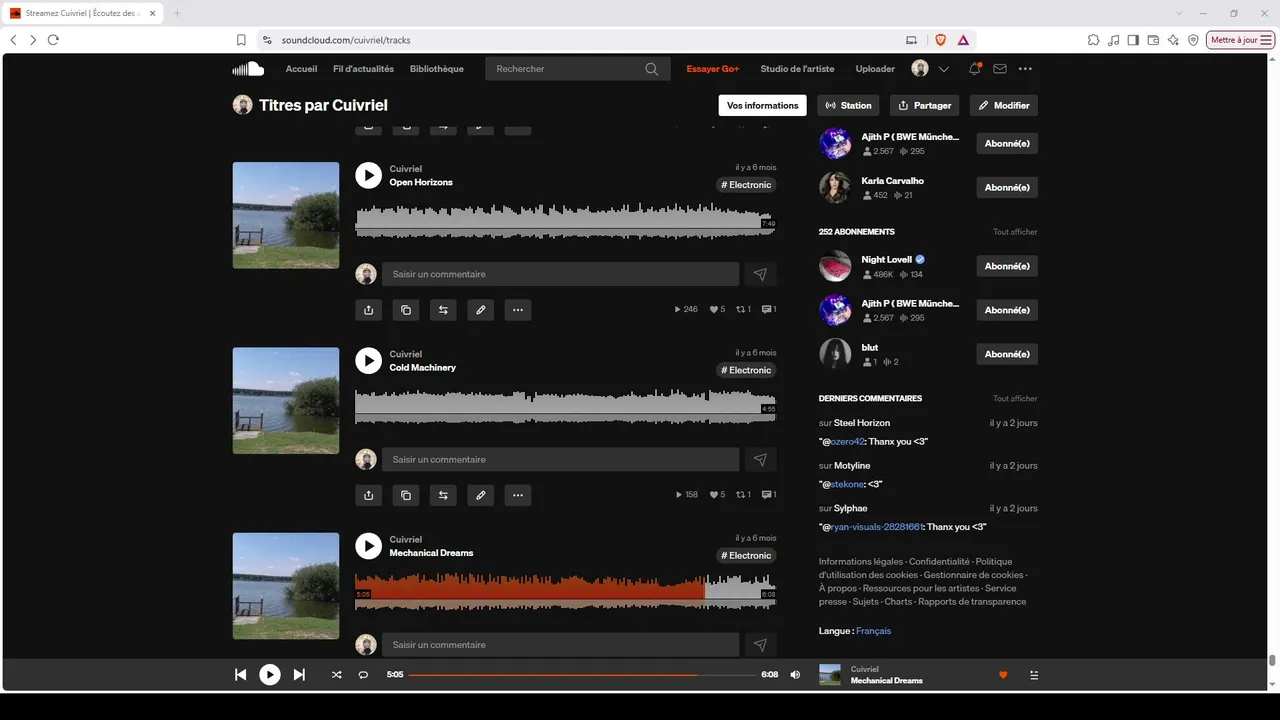Click the Station button

click(849, 105)
